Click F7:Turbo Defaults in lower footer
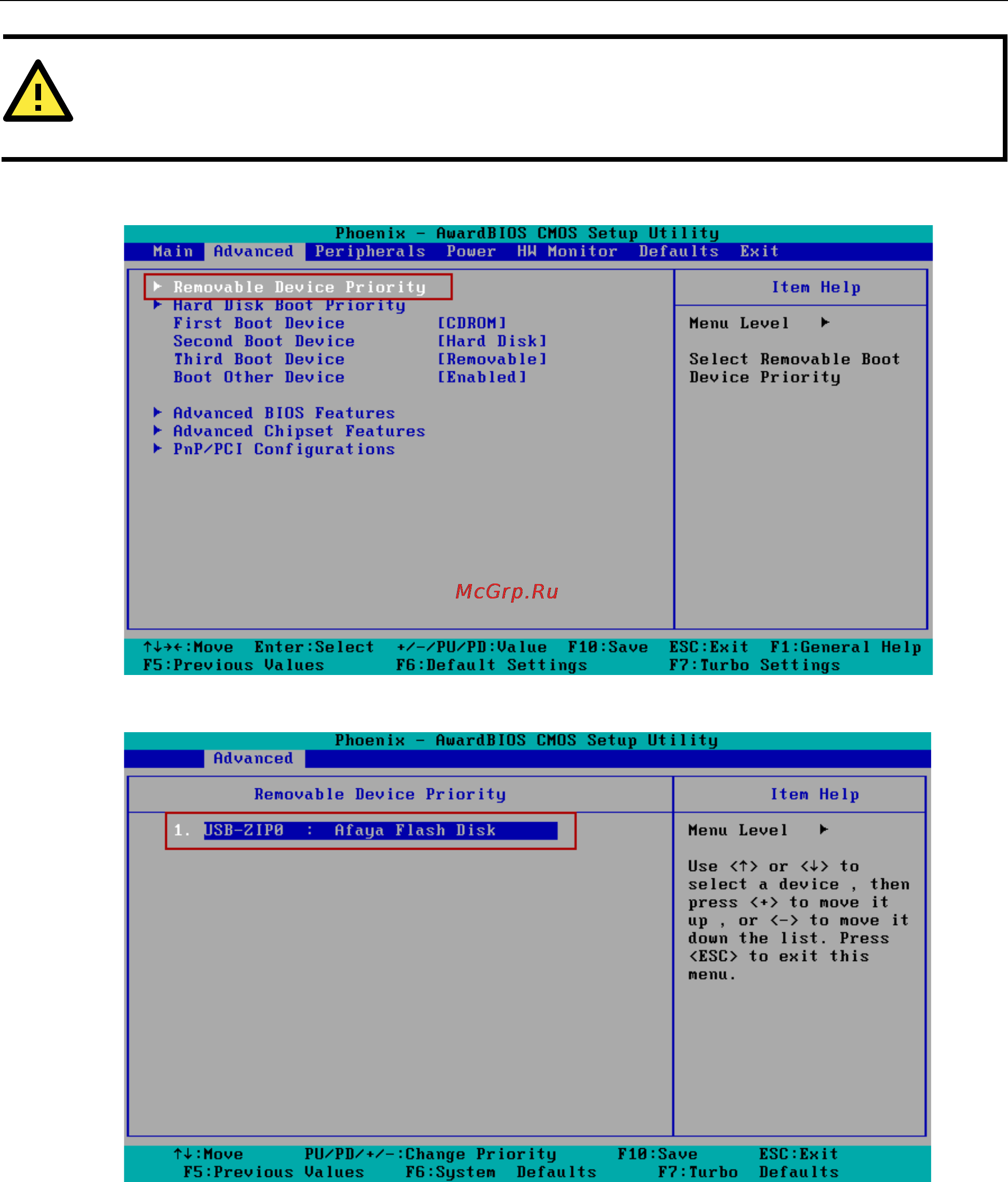 coord(749,1172)
